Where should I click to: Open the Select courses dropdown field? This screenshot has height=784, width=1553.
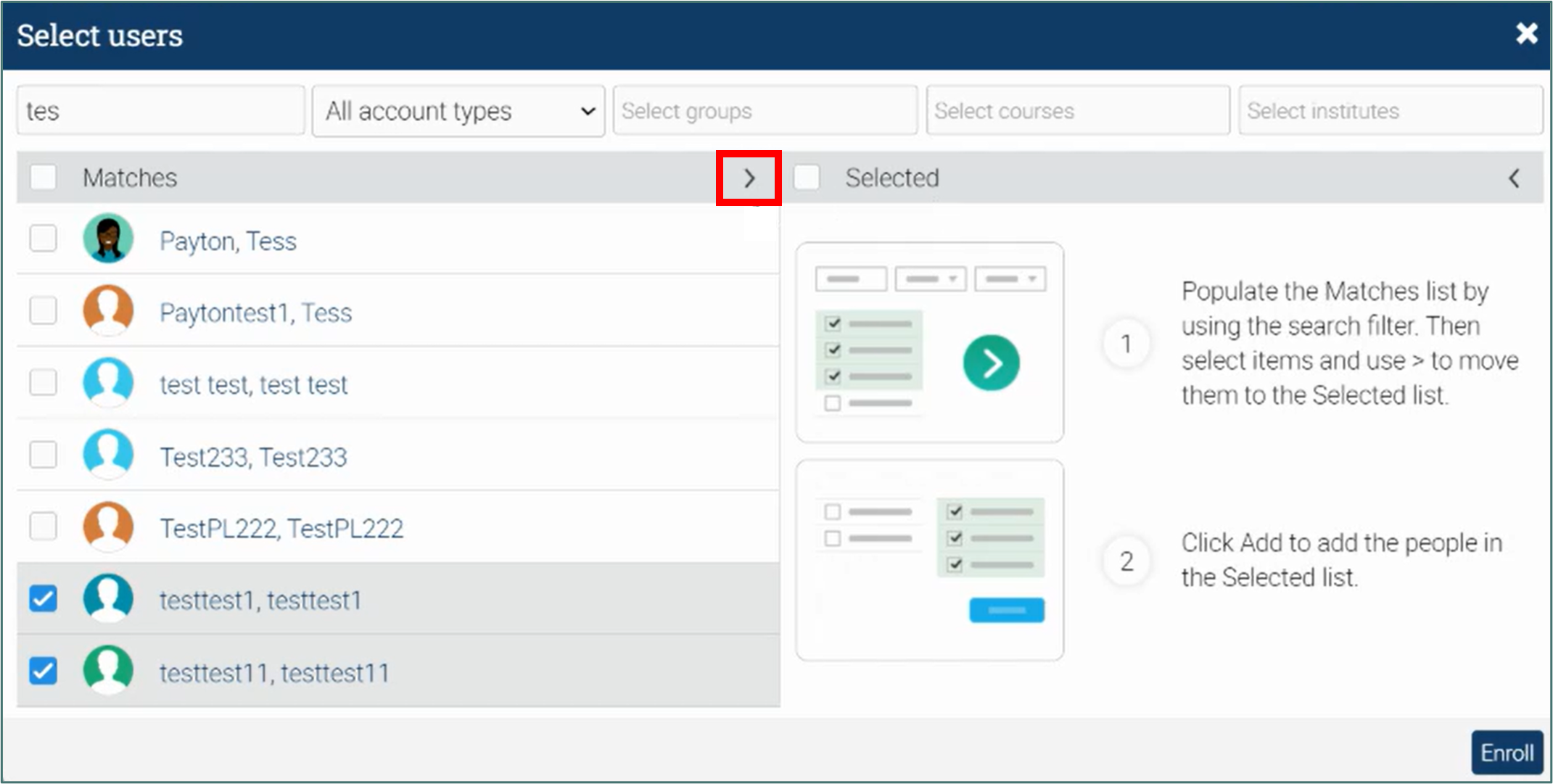(1077, 111)
